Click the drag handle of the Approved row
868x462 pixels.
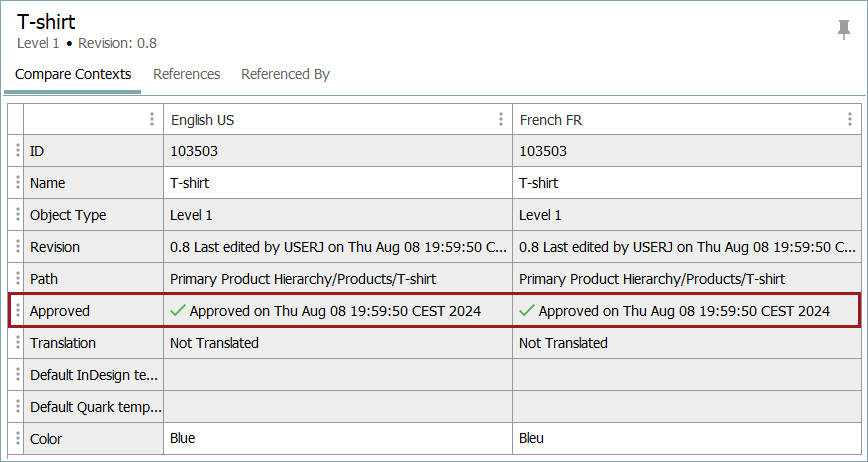[x=17, y=311]
